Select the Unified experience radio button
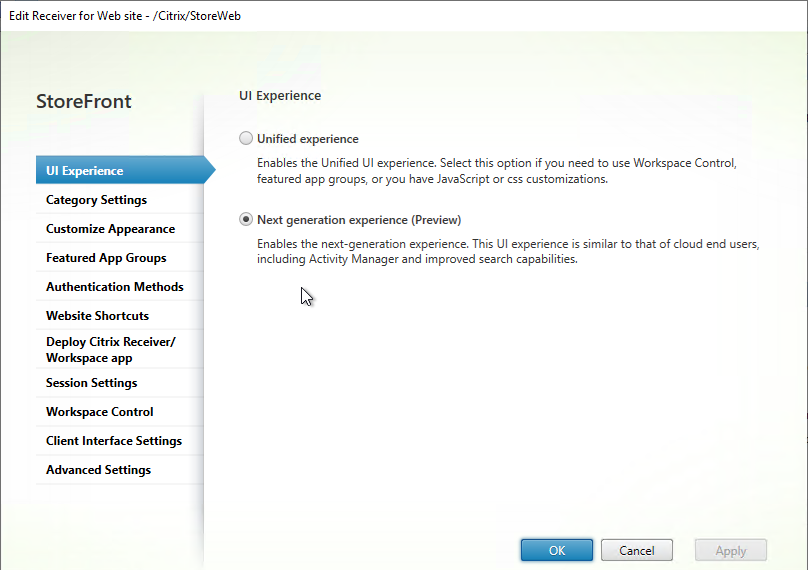808x570 pixels. point(246,138)
